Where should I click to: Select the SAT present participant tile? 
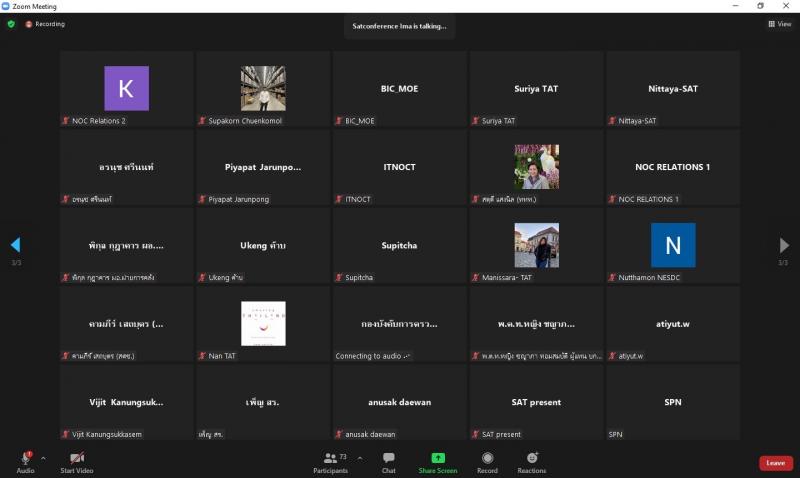536,402
